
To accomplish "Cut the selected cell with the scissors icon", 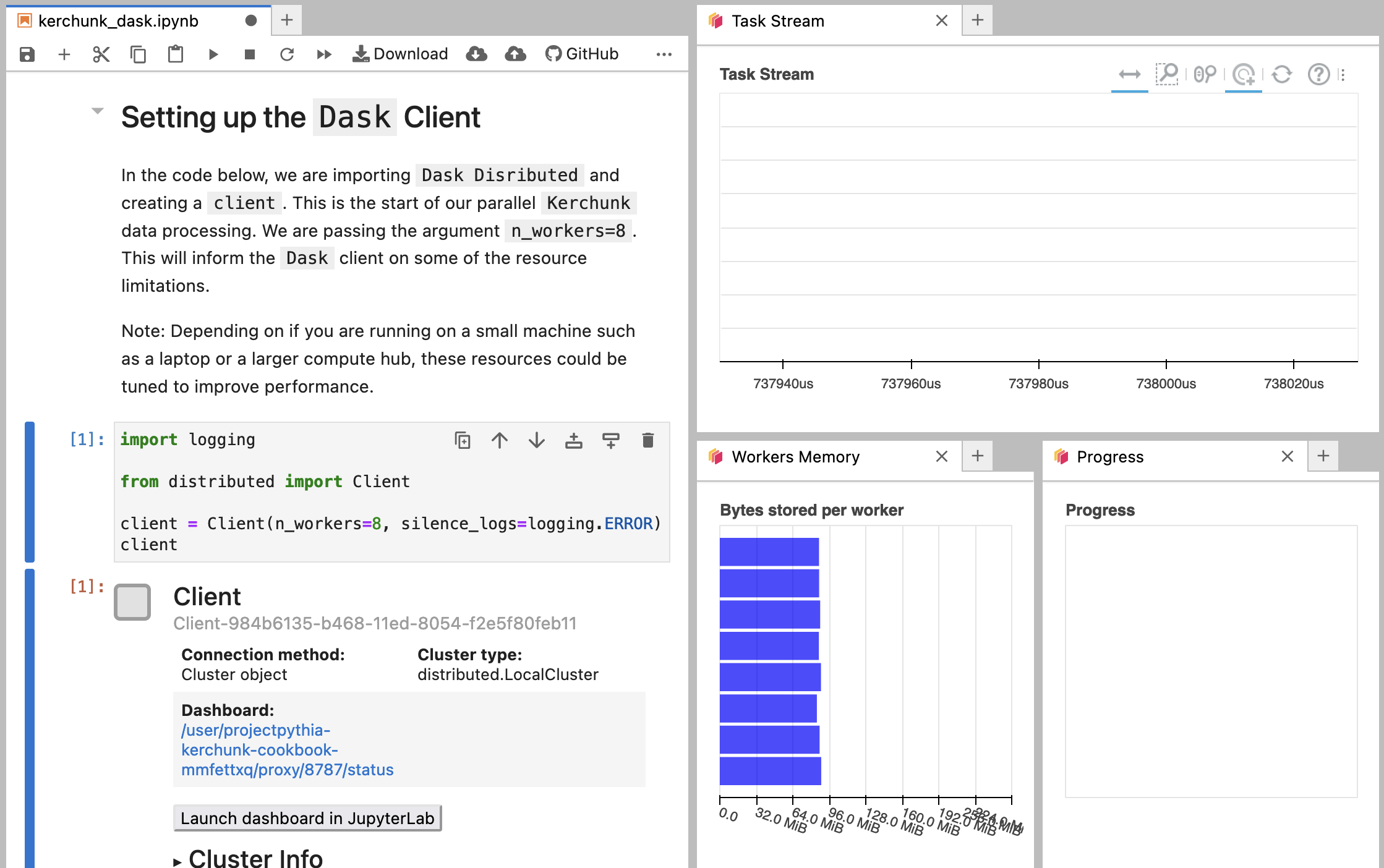I will [x=101, y=54].
